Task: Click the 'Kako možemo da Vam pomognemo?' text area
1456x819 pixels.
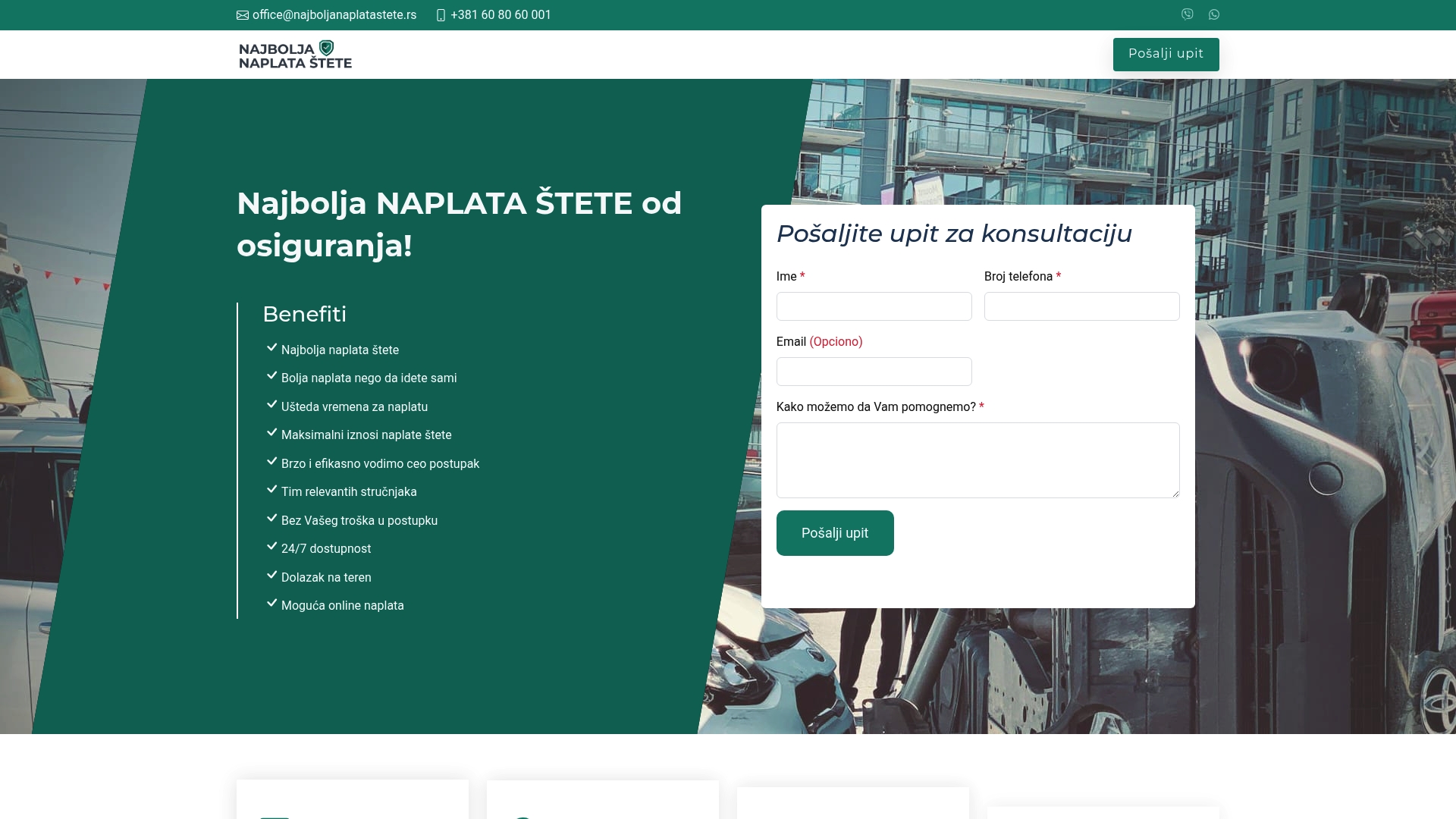Action: click(977, 460)
